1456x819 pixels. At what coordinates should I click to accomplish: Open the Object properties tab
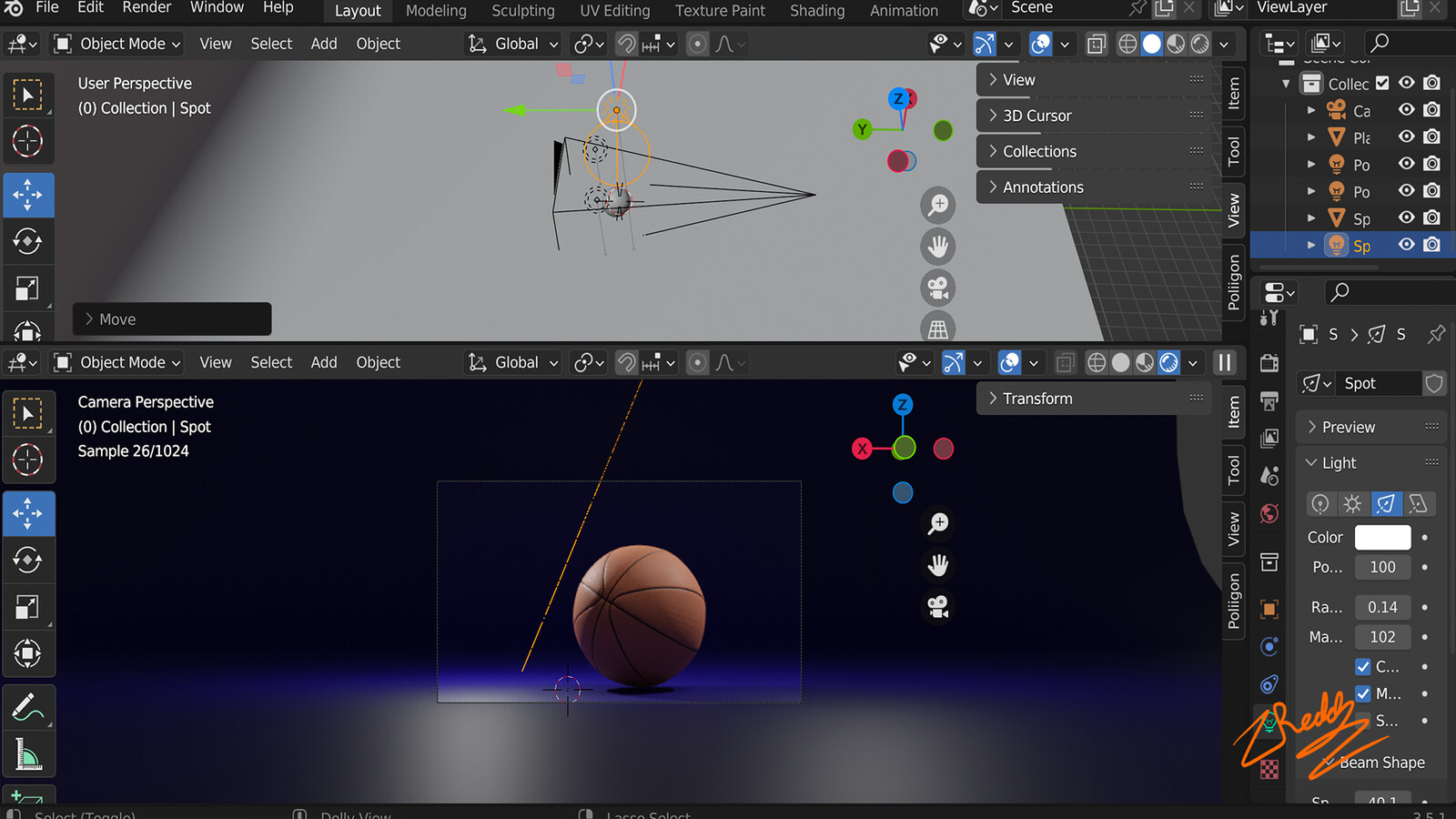(1269, 608)
